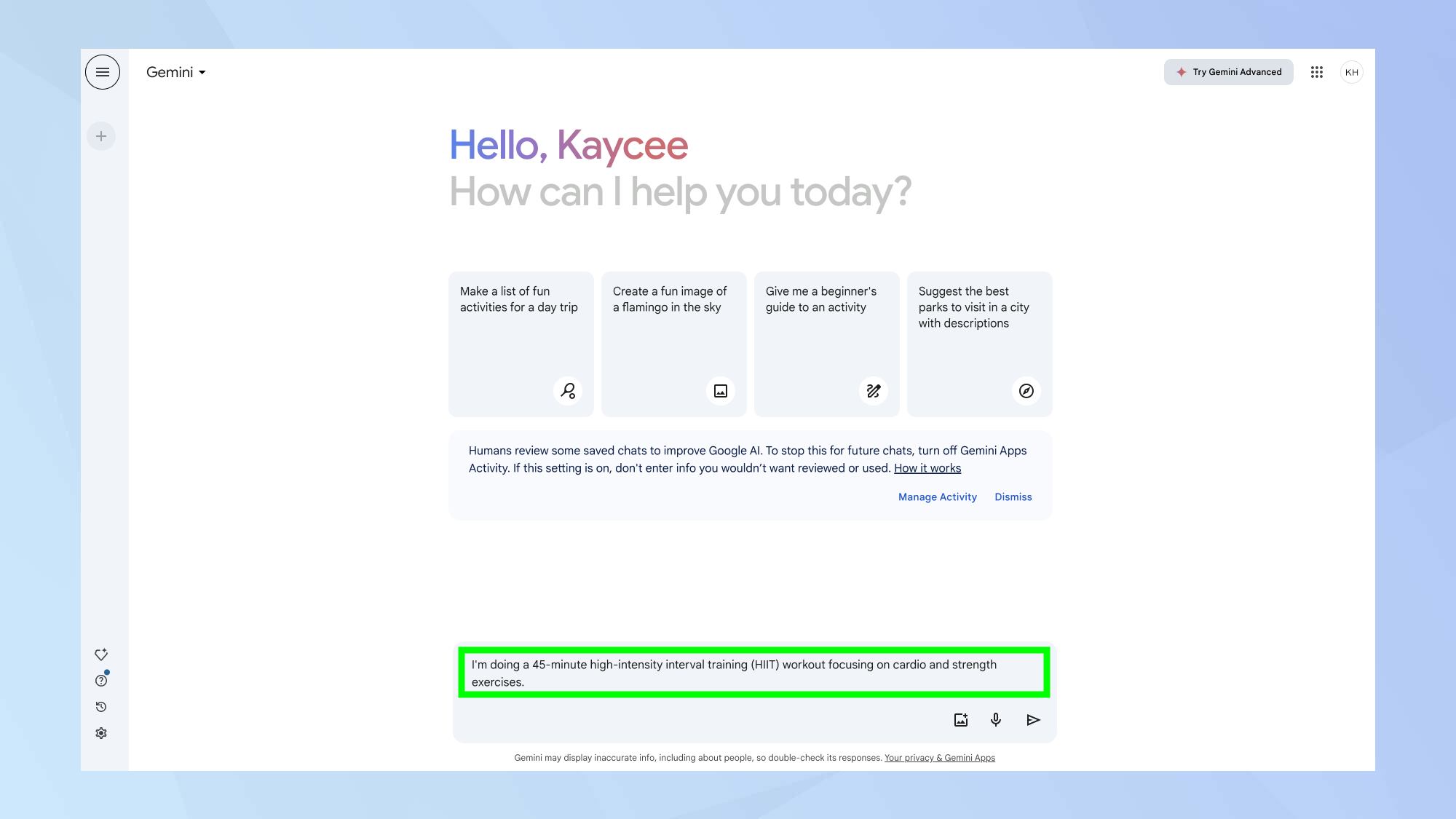1456x819 pixels.
Task: Open the Gemini model dropdown
Action: (176, 72)
